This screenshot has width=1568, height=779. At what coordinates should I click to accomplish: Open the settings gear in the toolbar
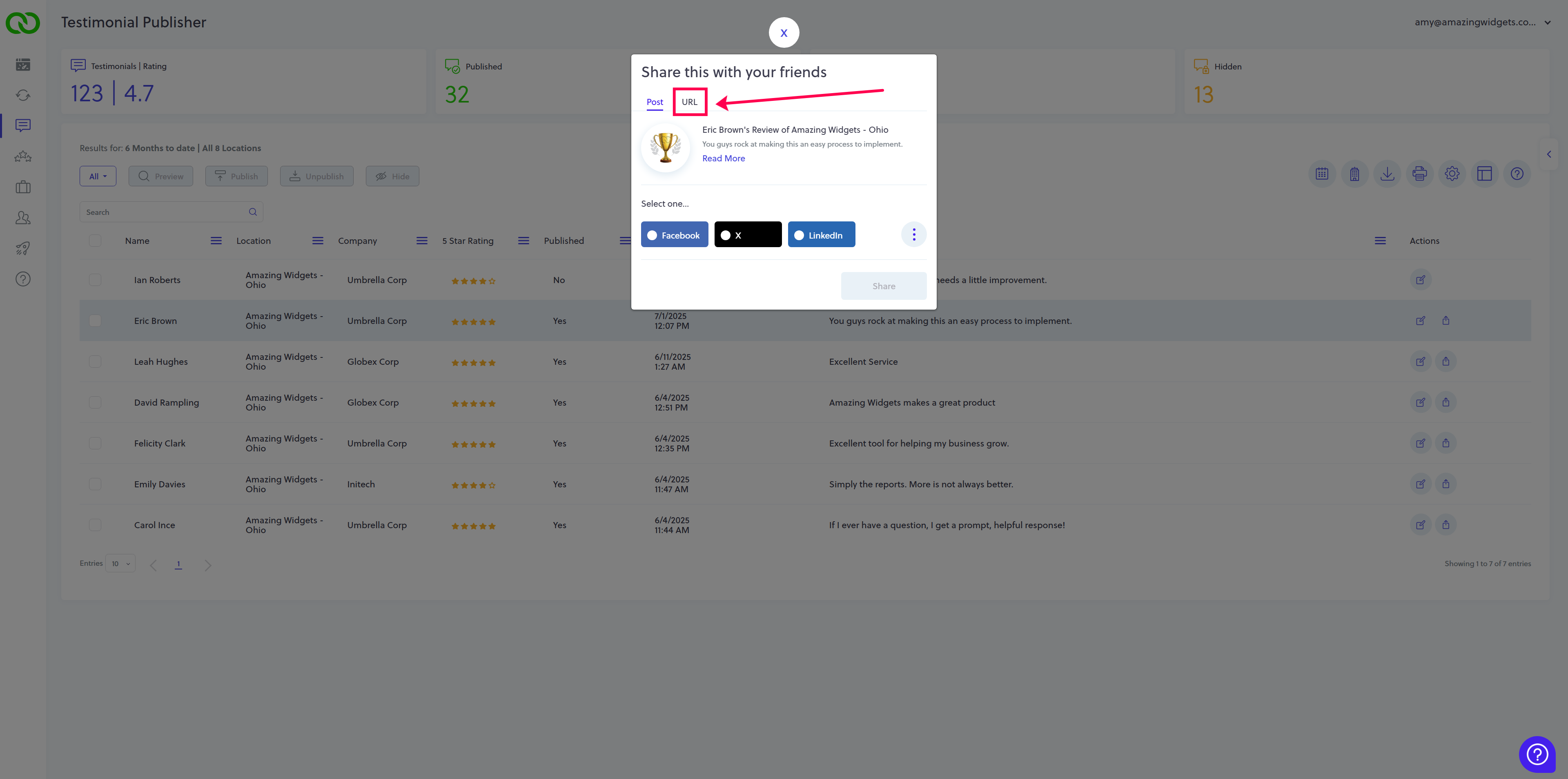pos(1452,174)
